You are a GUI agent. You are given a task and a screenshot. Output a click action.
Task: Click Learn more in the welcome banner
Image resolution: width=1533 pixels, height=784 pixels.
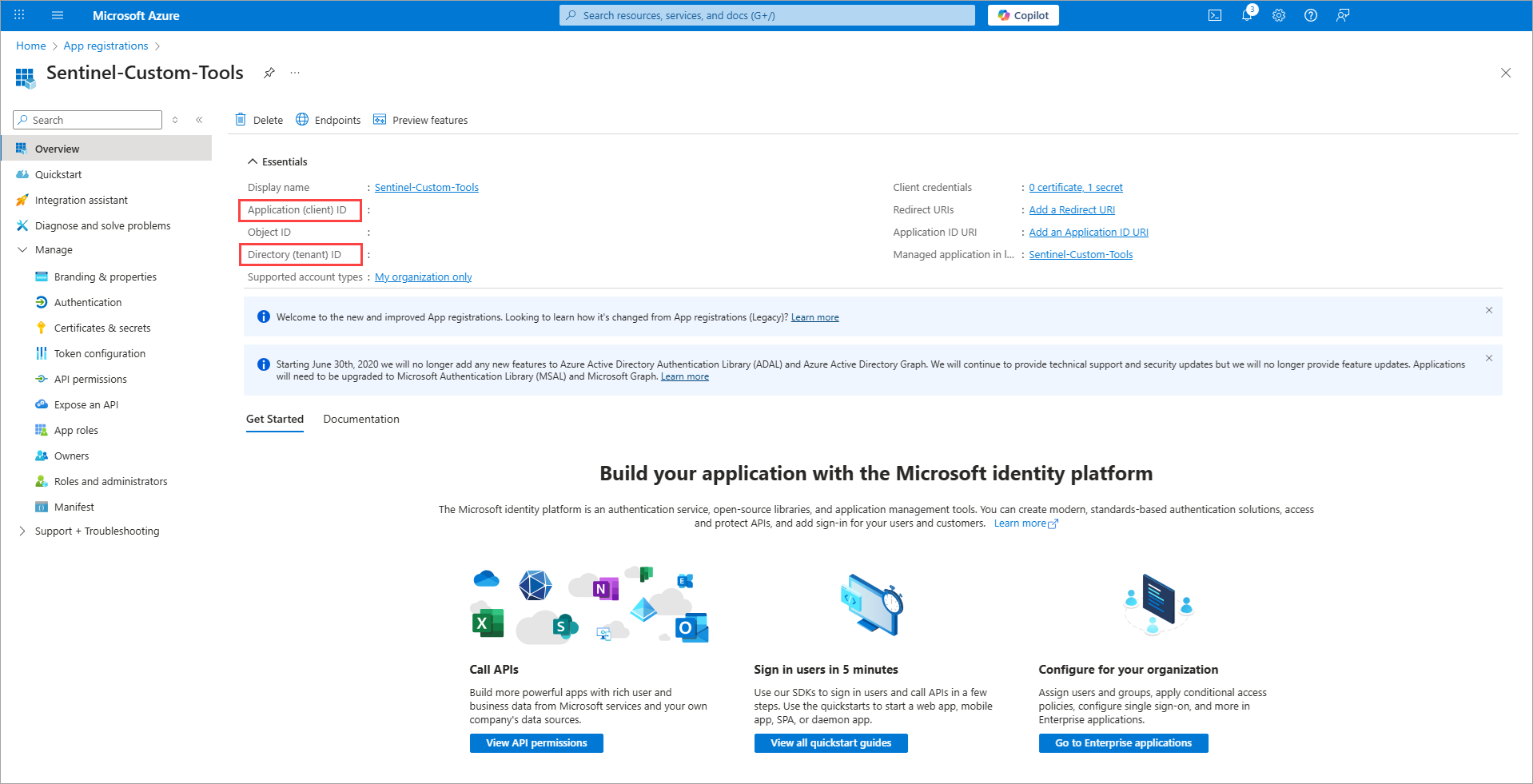(815, 317)
